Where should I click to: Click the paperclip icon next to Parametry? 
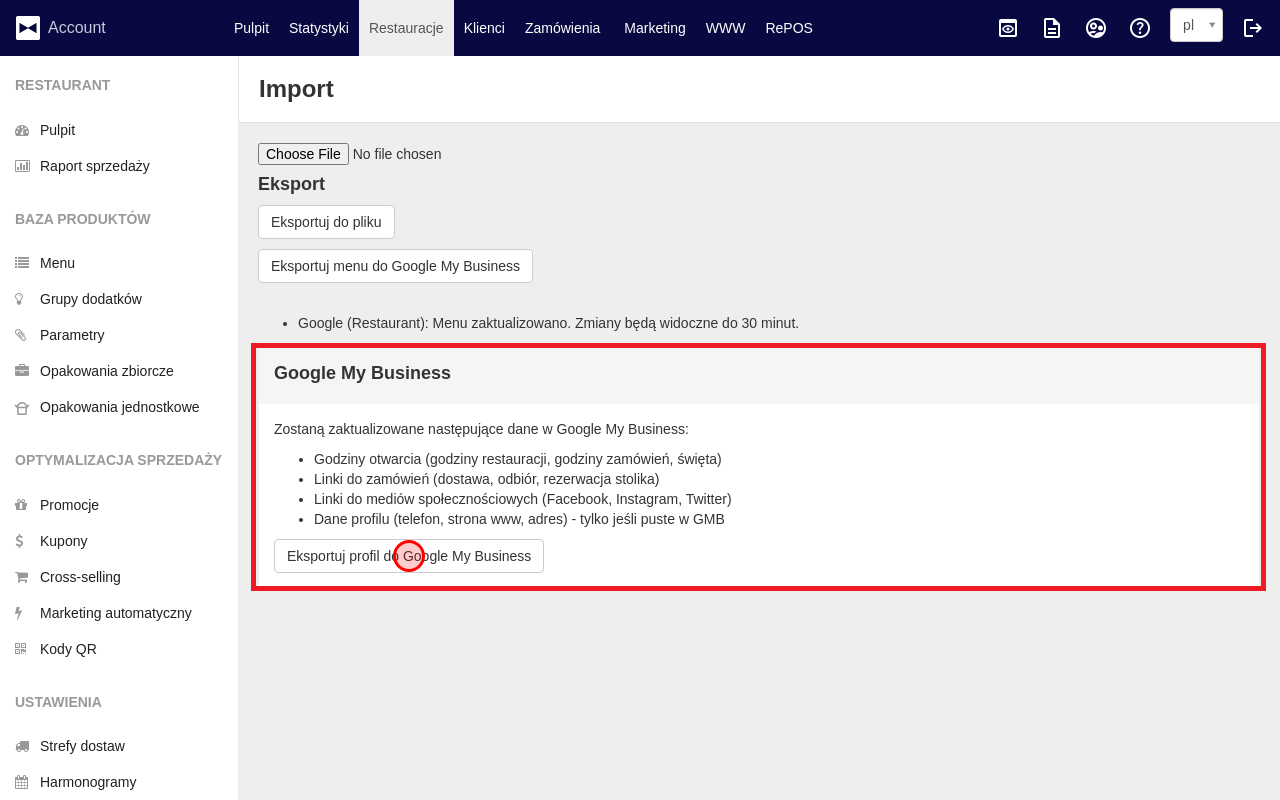click(21, 334)
